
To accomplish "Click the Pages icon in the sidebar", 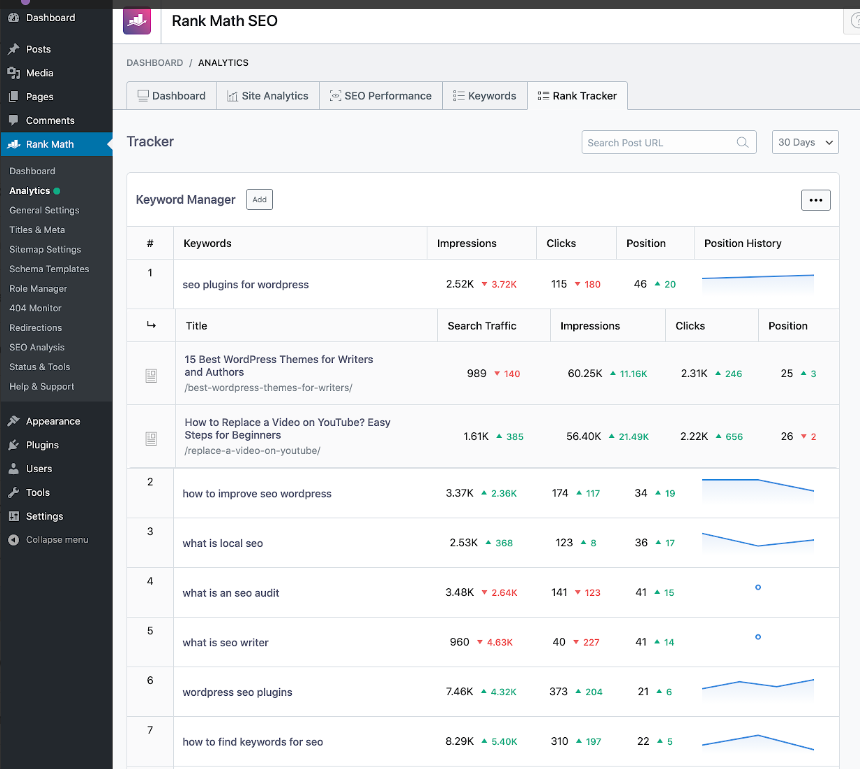I will (14, 97).
